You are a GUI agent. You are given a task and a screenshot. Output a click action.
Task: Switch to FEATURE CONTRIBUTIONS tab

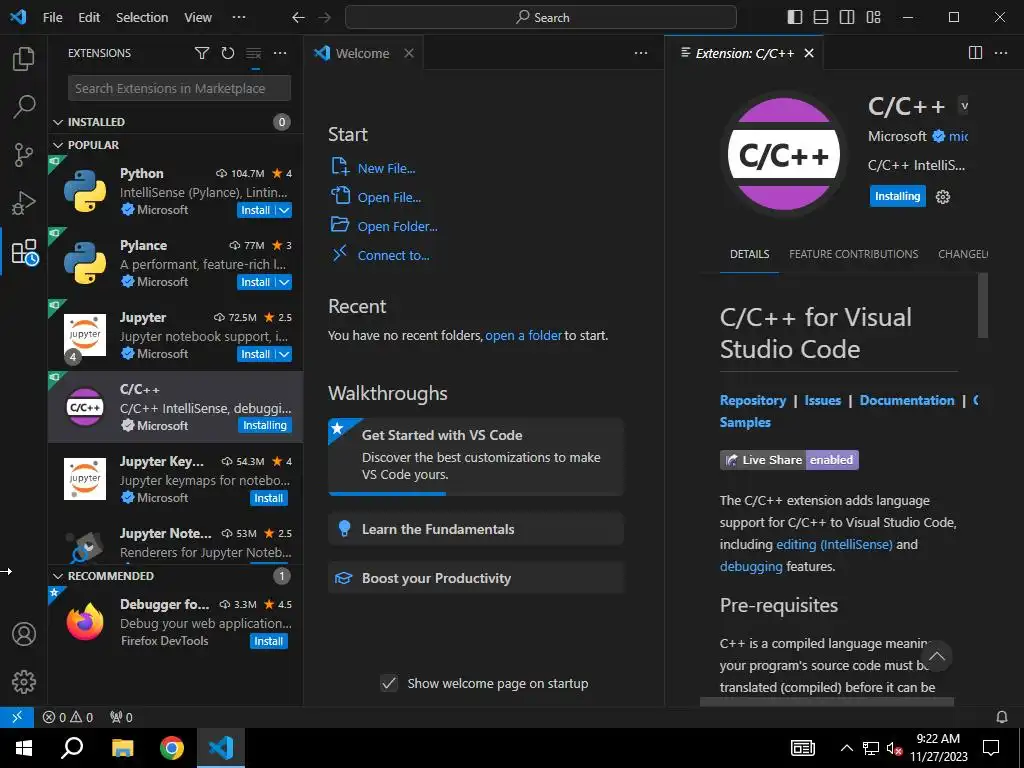point(853,254)
